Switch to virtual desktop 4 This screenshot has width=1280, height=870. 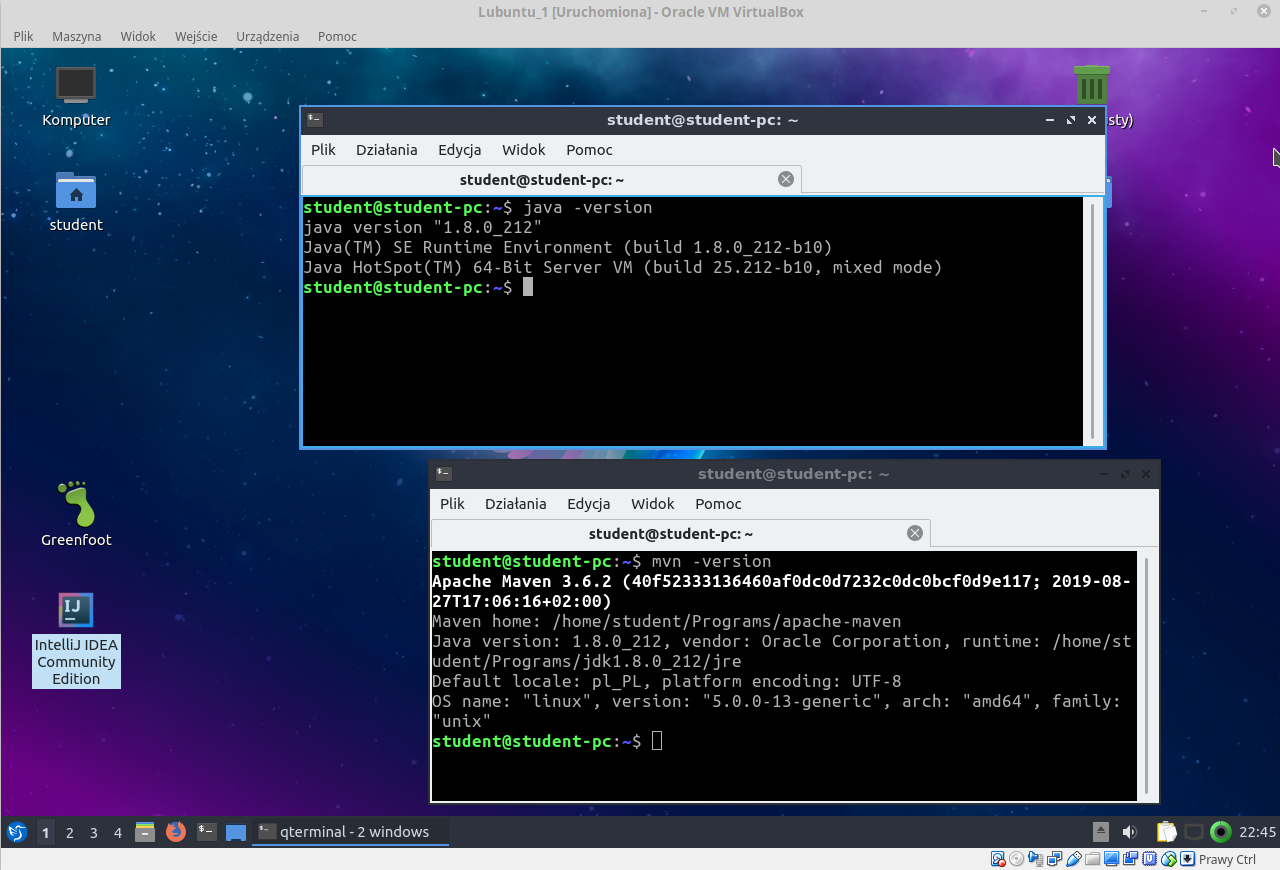tap(118, 832)
